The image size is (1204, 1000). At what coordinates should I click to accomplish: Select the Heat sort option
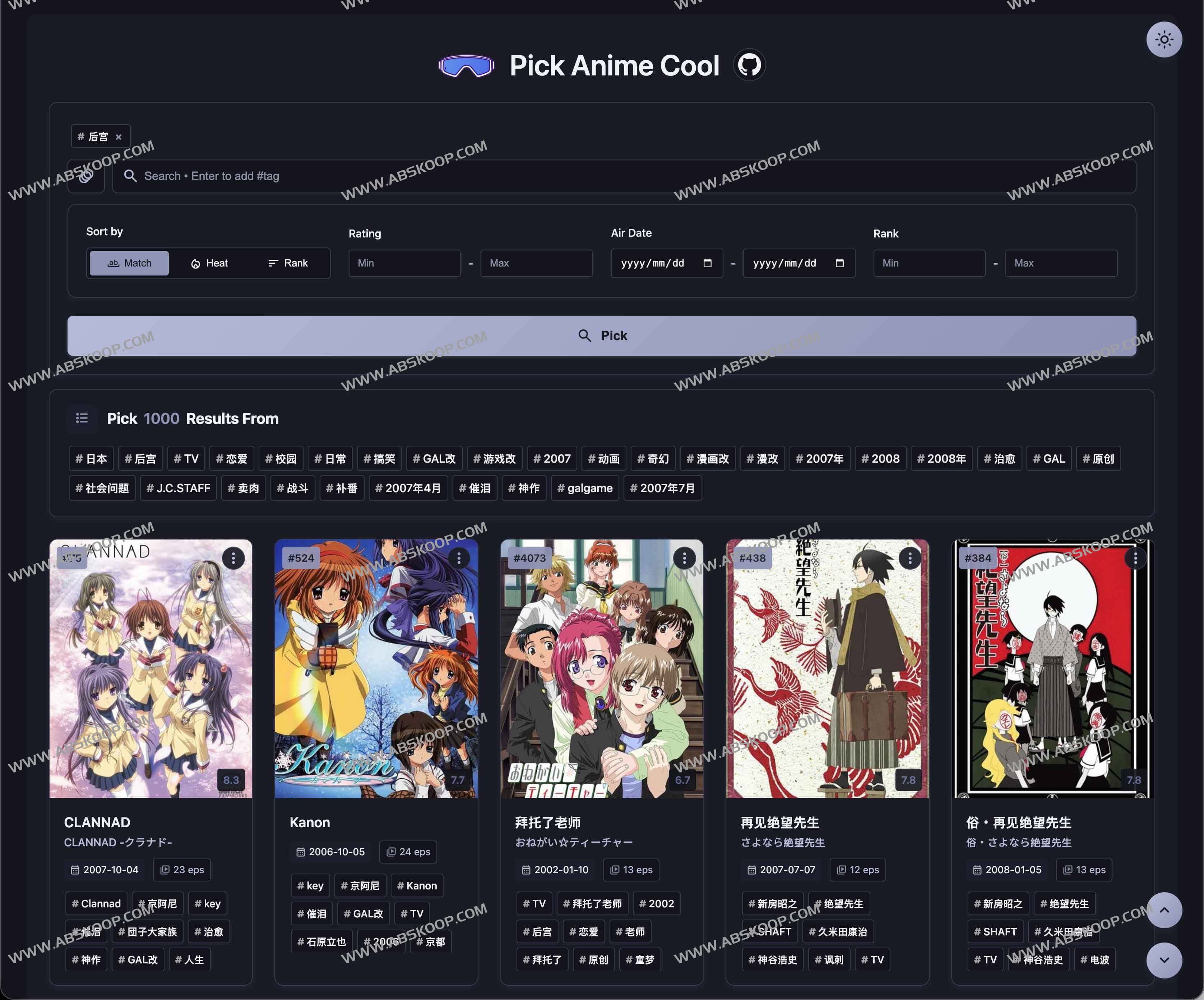[x=209, y=263]
